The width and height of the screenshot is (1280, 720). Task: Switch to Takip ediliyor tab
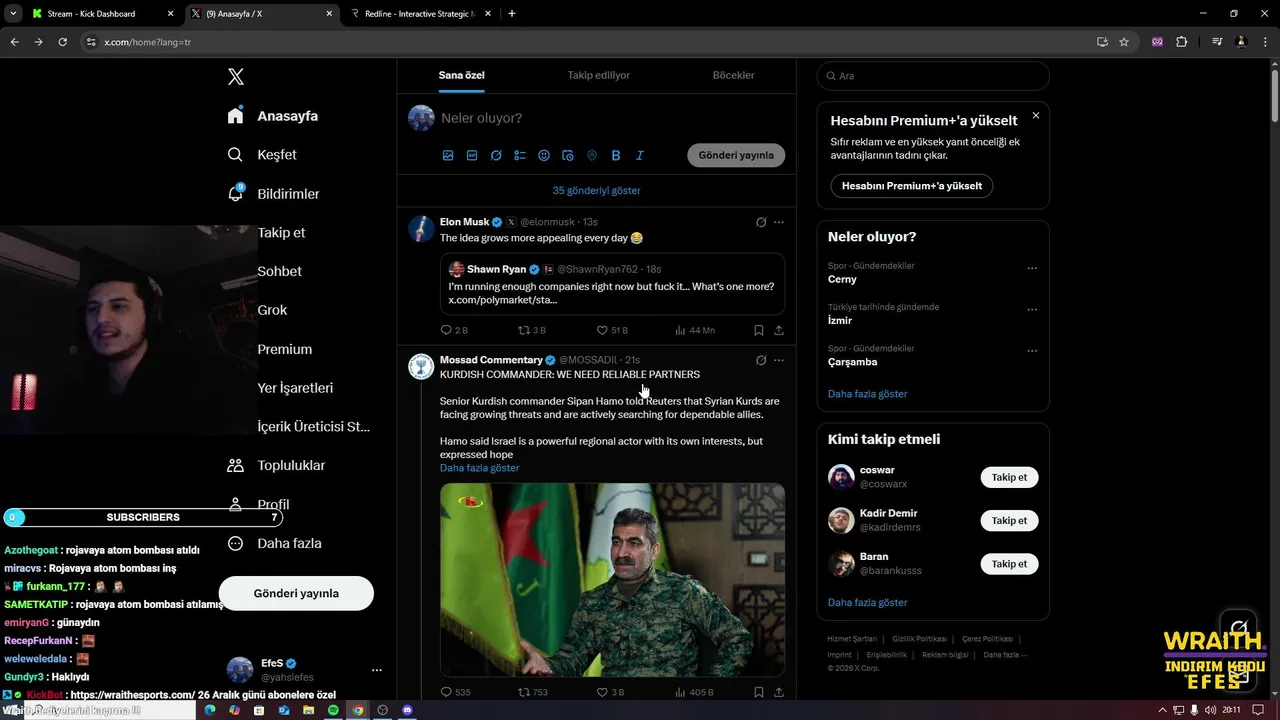coord(598,75)
